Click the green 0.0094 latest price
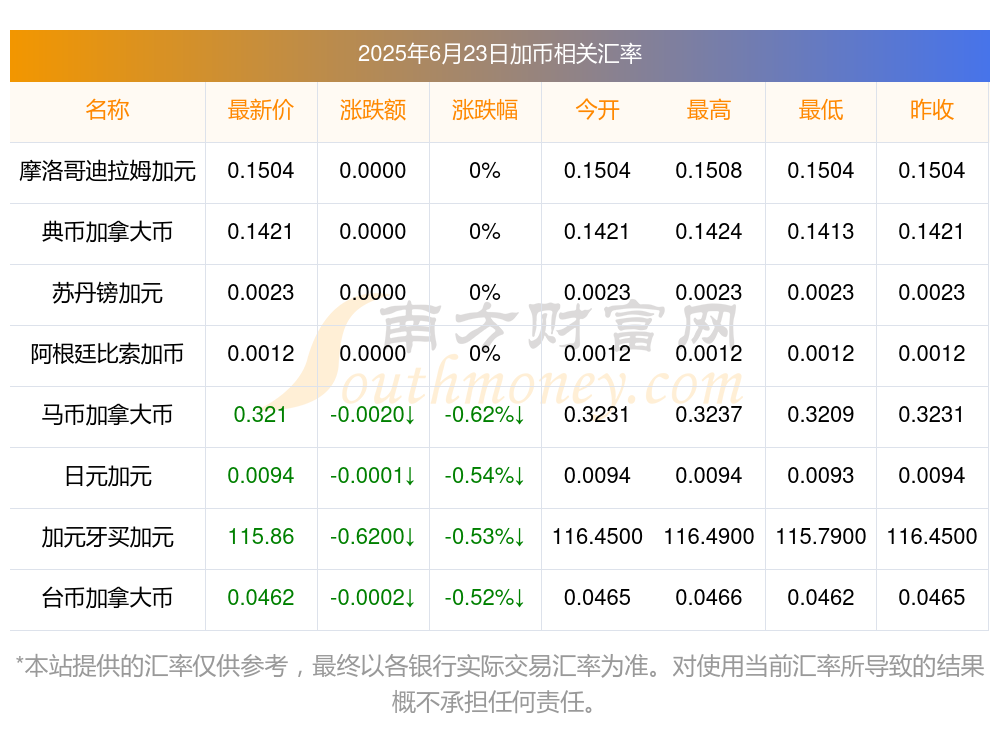This screenshot has width=1000, height=733. 260,475
